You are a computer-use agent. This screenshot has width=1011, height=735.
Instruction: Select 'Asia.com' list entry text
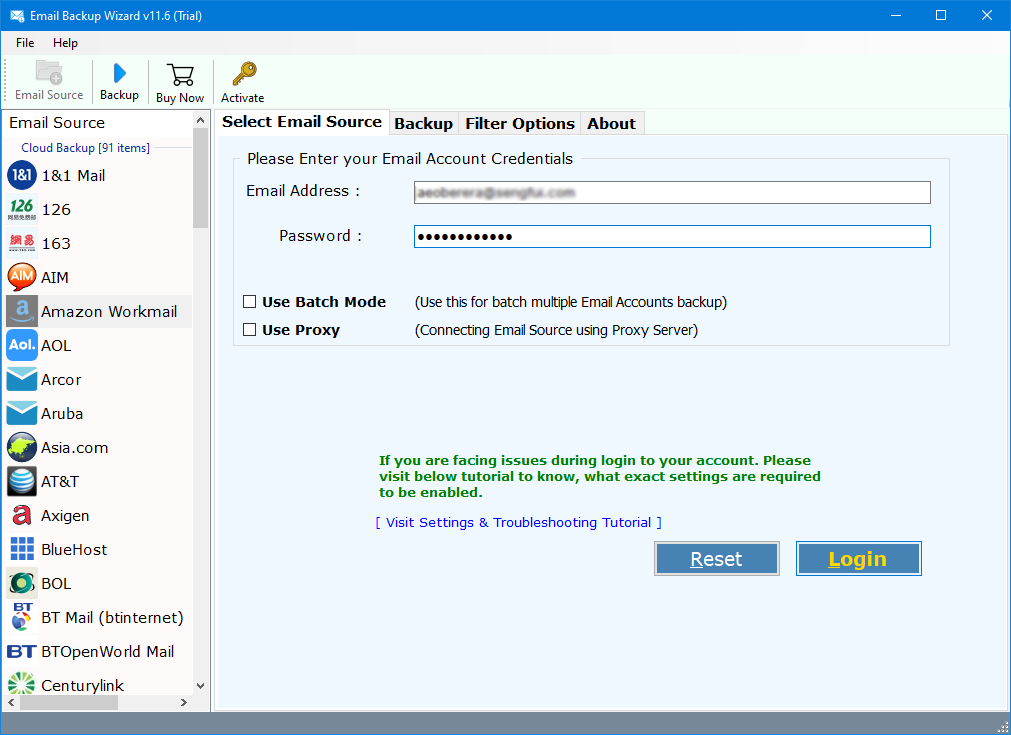coord(75,447)
